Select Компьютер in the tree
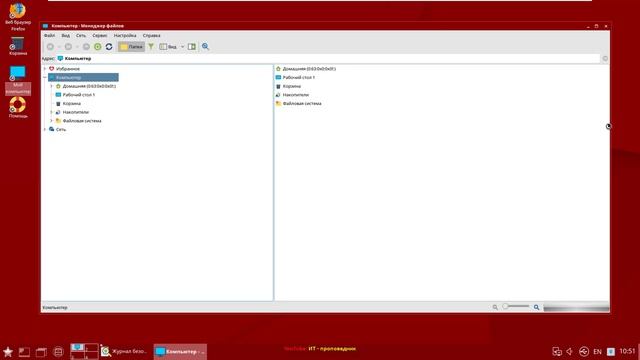Screen dimensions: 640x360 click(x=83, y=78)
